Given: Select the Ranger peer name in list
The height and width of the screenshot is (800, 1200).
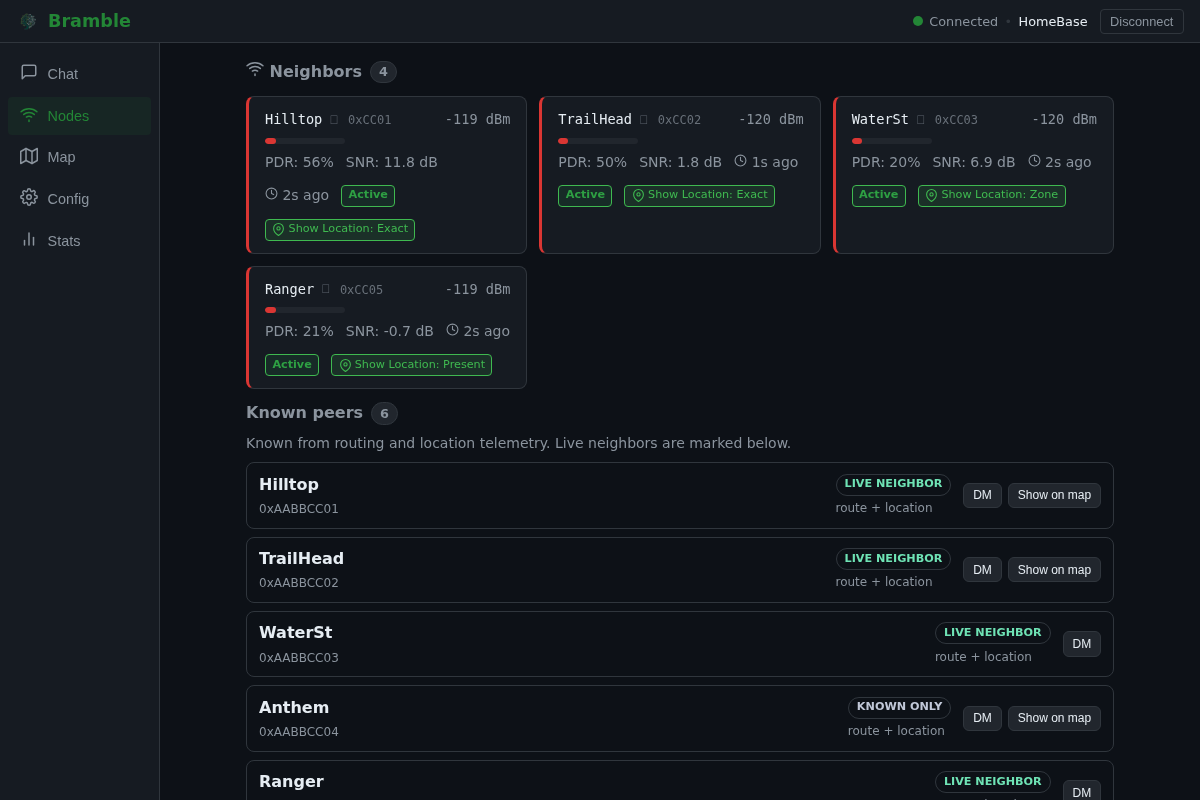Looking at the screenshot, I should pyautogui.click(x=291, y=781).
